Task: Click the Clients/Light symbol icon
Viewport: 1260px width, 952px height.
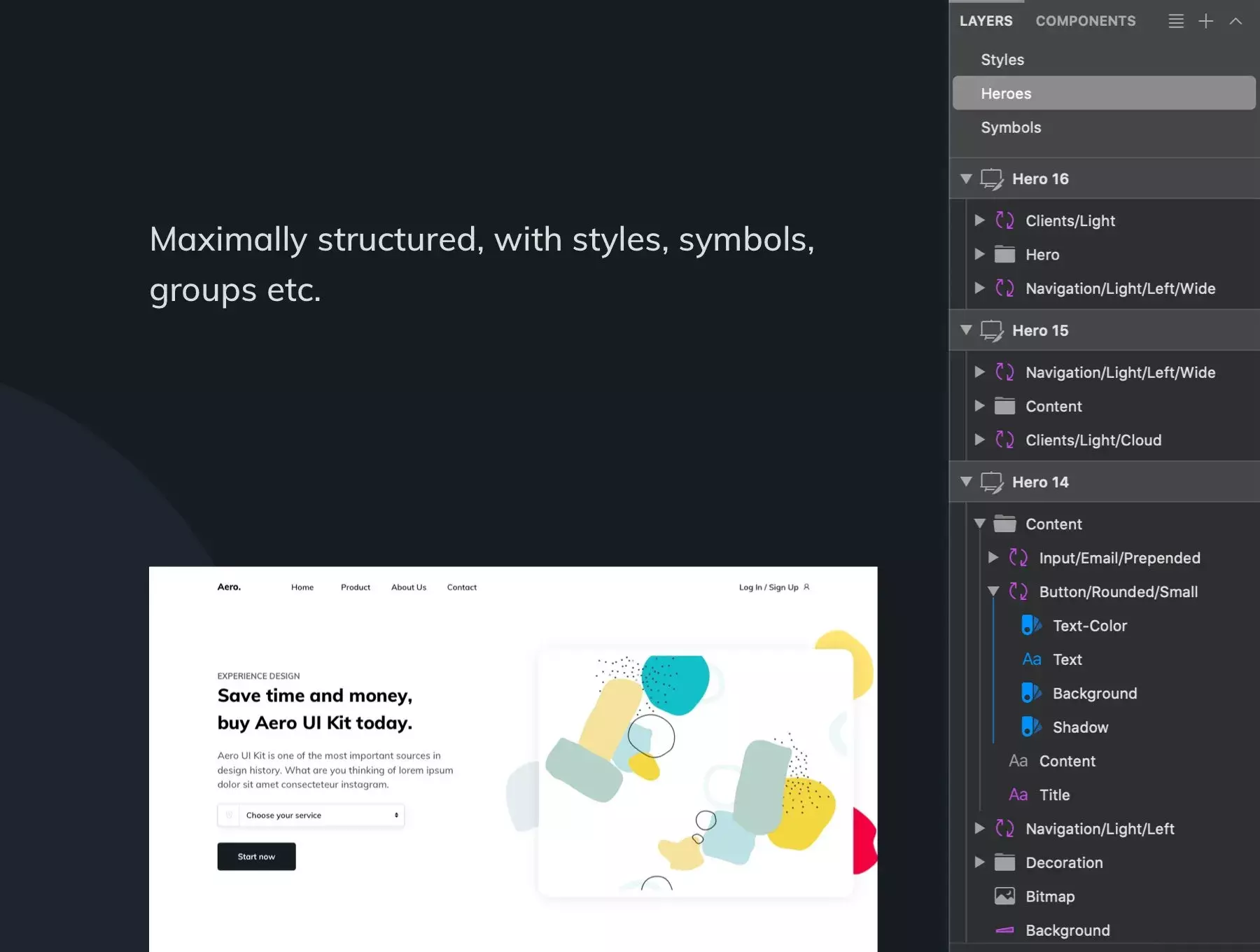Action: point(1004,220)
